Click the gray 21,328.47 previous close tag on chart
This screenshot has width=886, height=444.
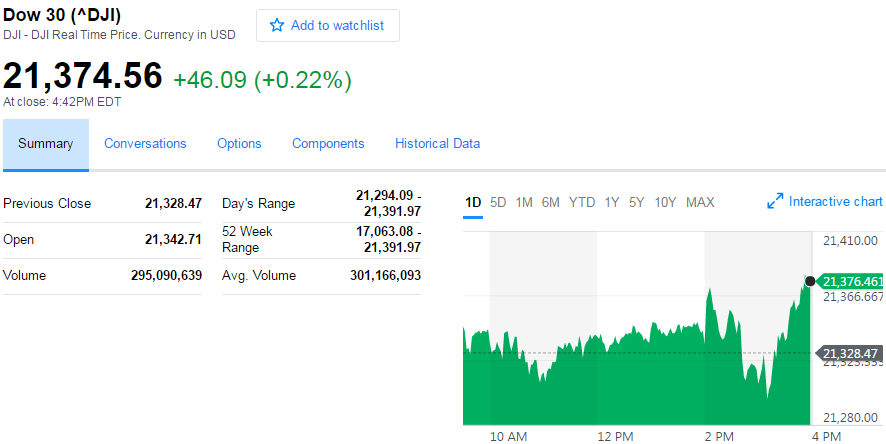tap(848, 354)
